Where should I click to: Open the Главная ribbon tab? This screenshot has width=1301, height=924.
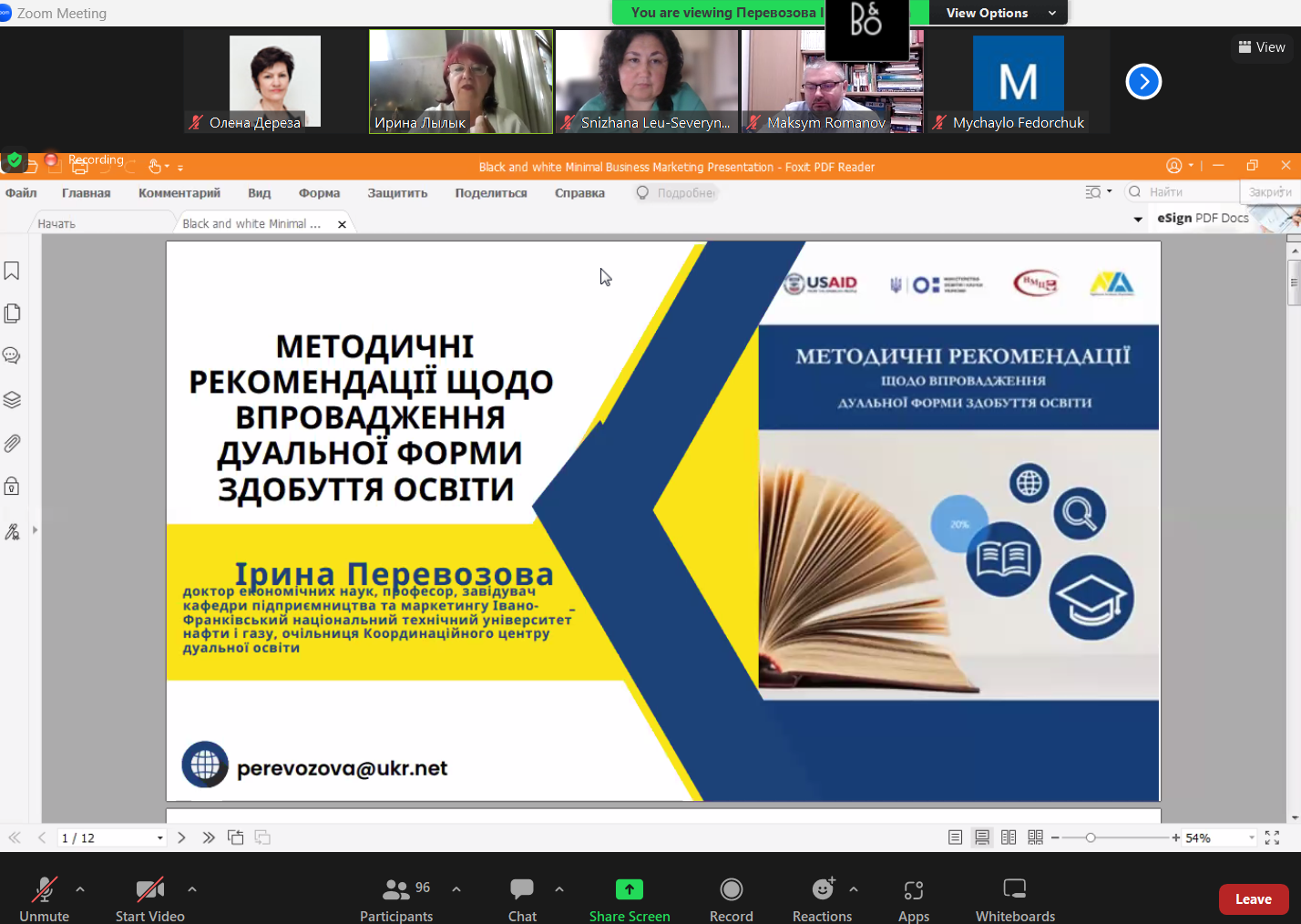(87, 193)
